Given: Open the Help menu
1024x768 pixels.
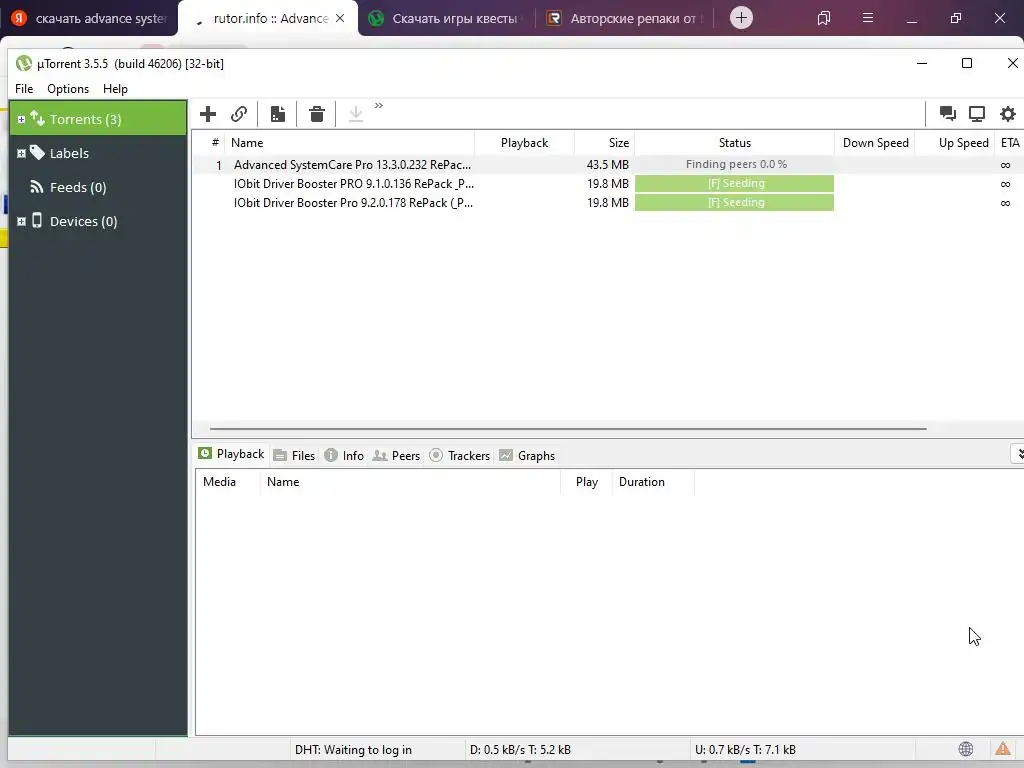Looking at the screenshot, I should point(116,89).
